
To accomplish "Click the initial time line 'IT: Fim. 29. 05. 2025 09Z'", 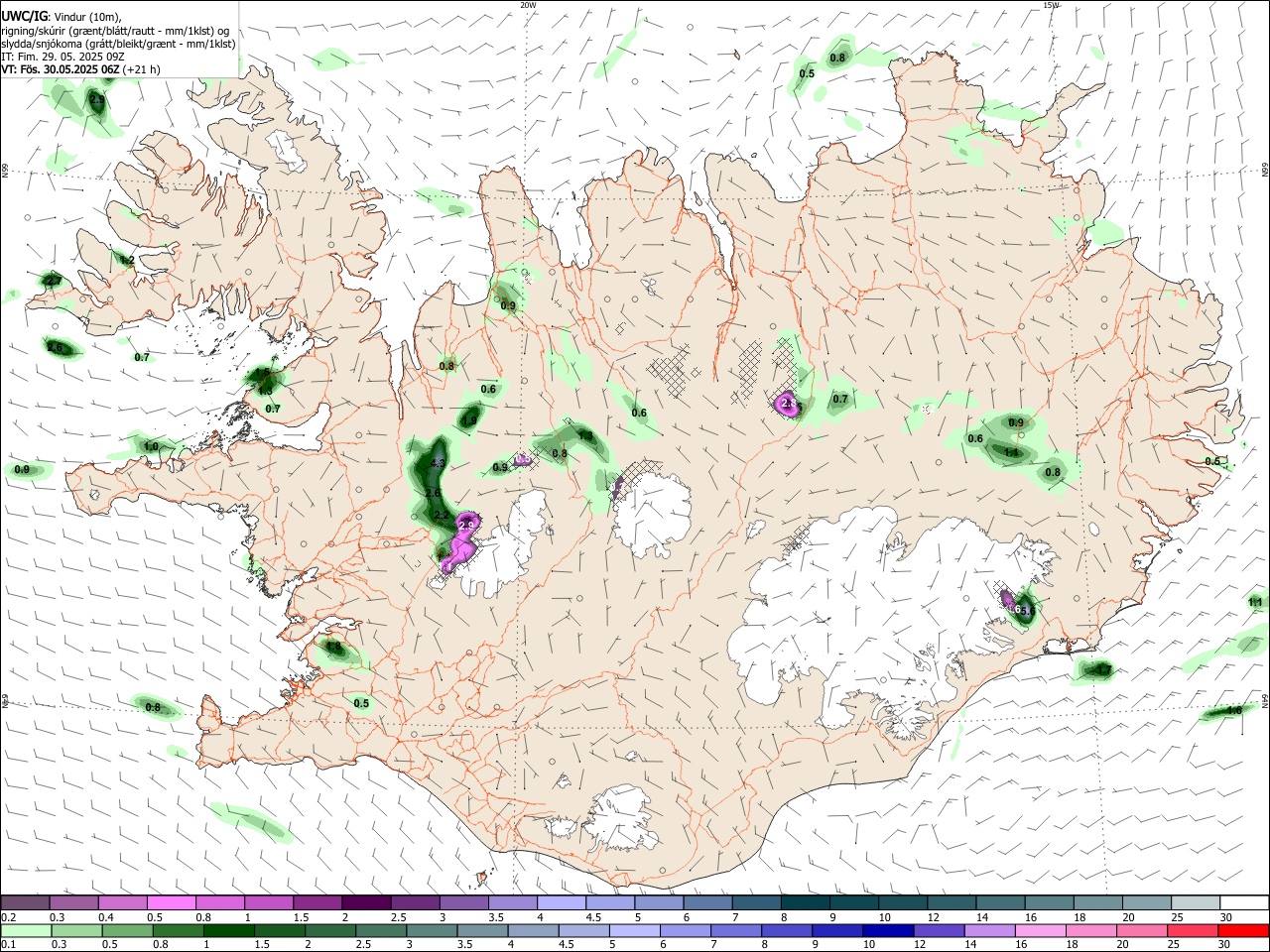I will (x=59, y=58).
